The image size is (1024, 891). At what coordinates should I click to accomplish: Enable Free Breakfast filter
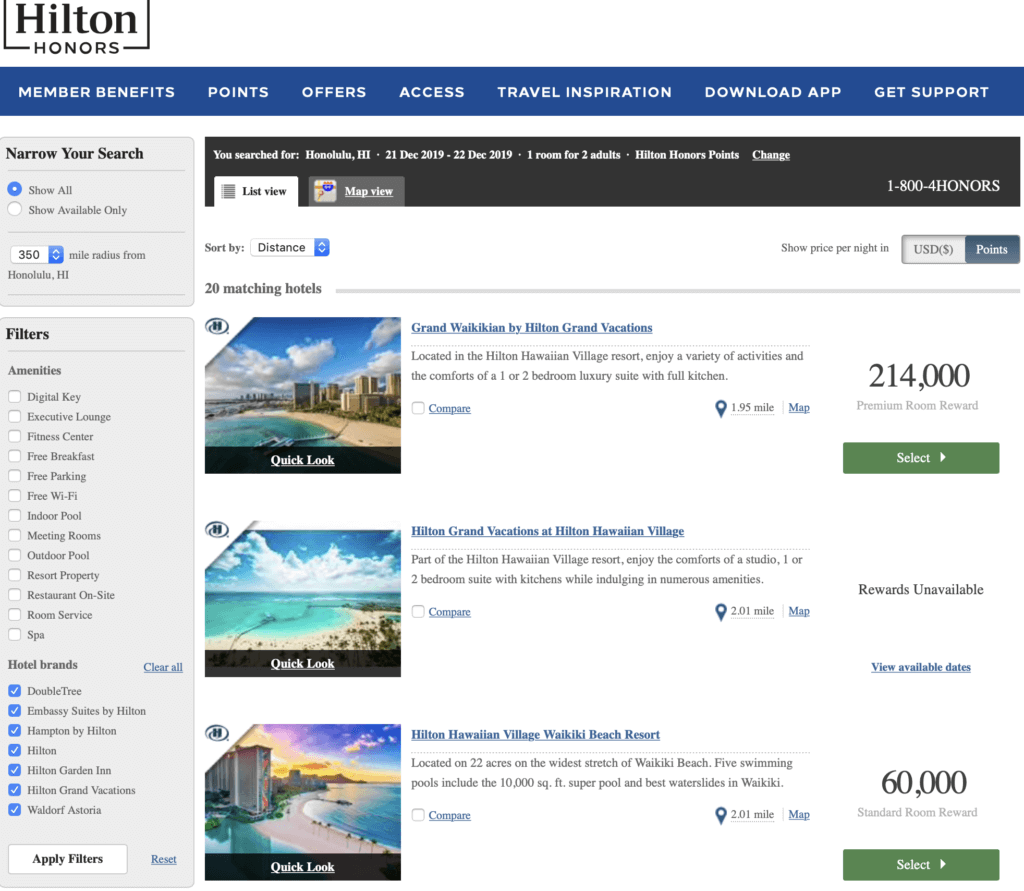[x=14, y=456]
